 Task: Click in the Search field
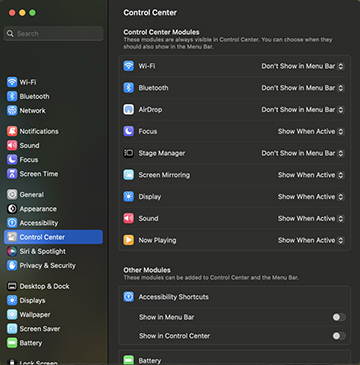click(53, 34)
